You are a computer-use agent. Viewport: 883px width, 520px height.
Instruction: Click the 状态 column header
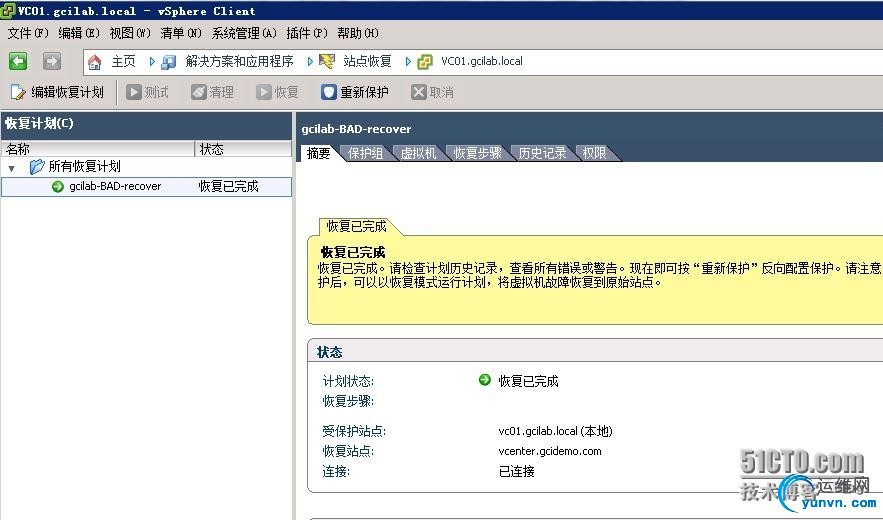pyautogui.click(x=243, y=149)
